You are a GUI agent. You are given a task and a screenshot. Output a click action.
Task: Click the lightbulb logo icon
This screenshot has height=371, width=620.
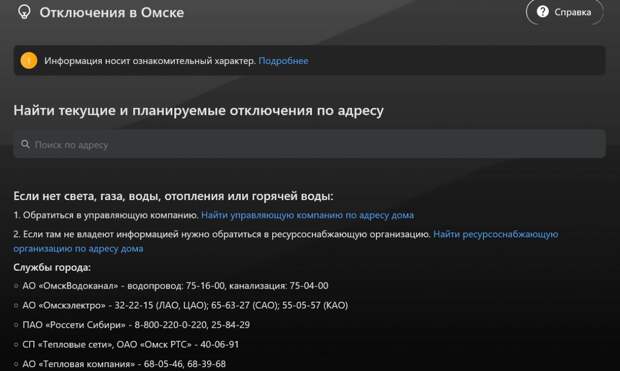(24, 12)
